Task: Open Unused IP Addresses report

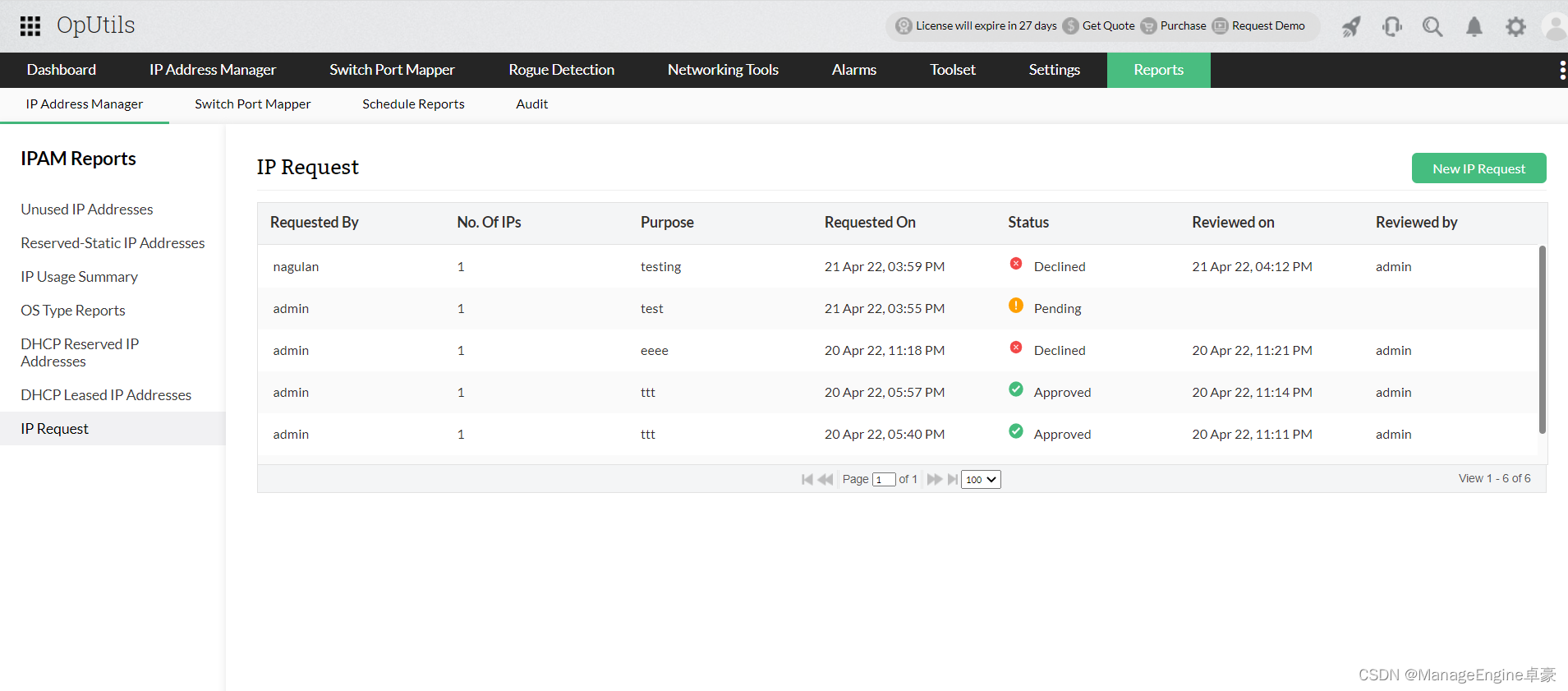Action: click(87, 210)
